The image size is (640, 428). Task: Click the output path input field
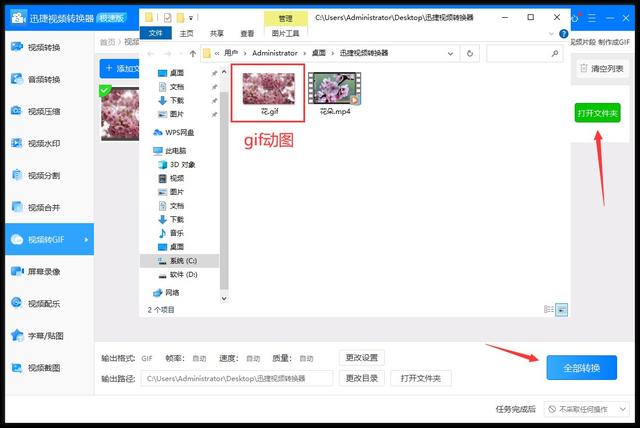(237, 379)
